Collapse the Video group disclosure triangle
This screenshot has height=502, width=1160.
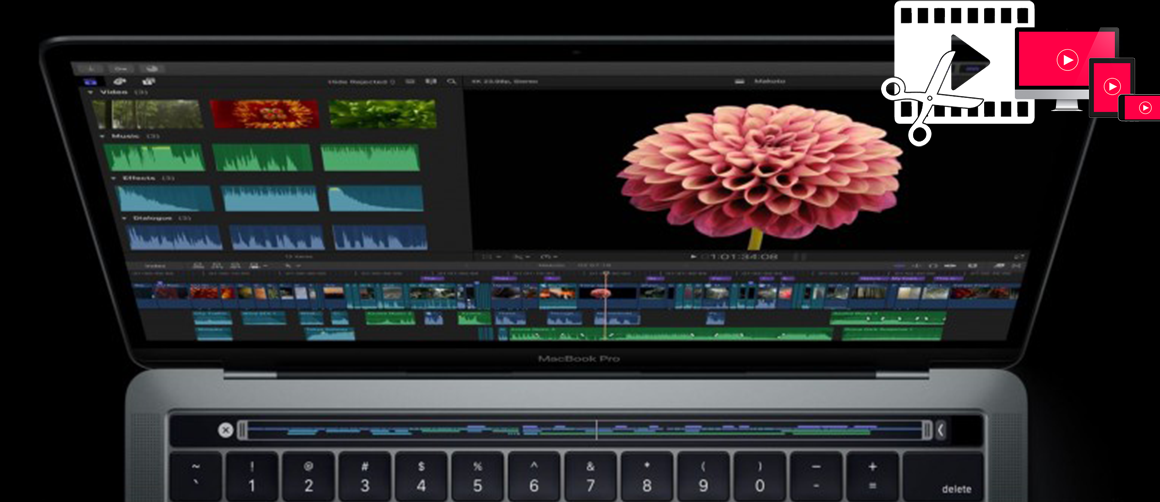92,92
